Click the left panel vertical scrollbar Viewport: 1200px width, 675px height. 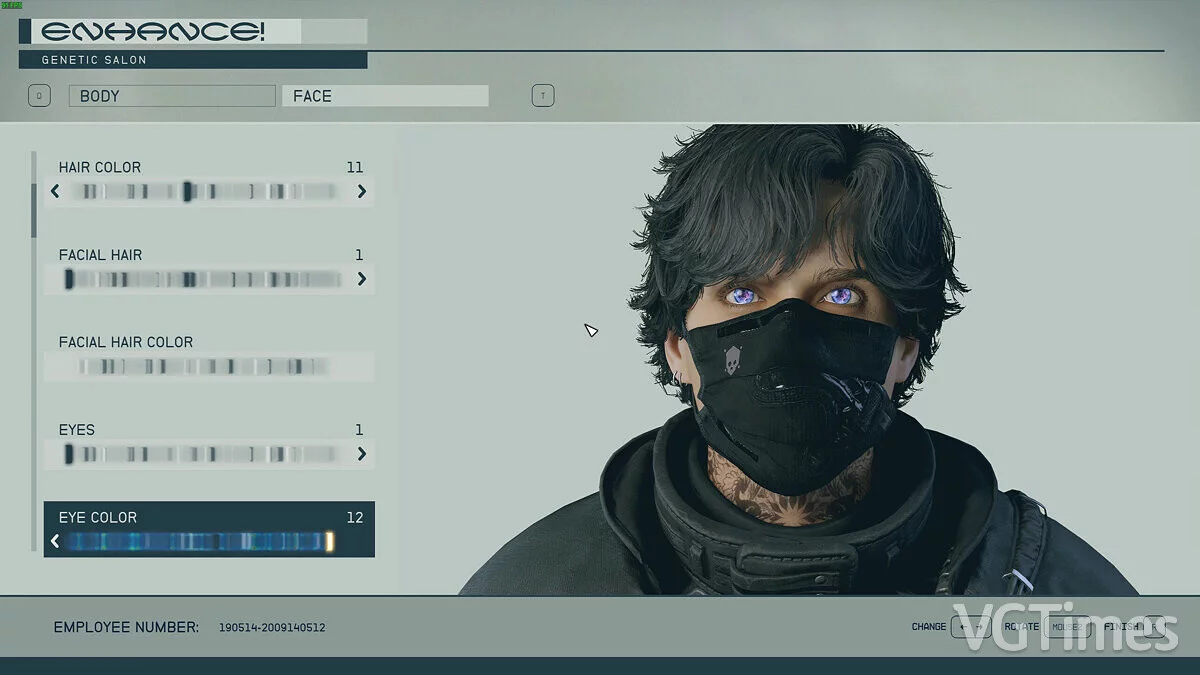pos(34,210)
